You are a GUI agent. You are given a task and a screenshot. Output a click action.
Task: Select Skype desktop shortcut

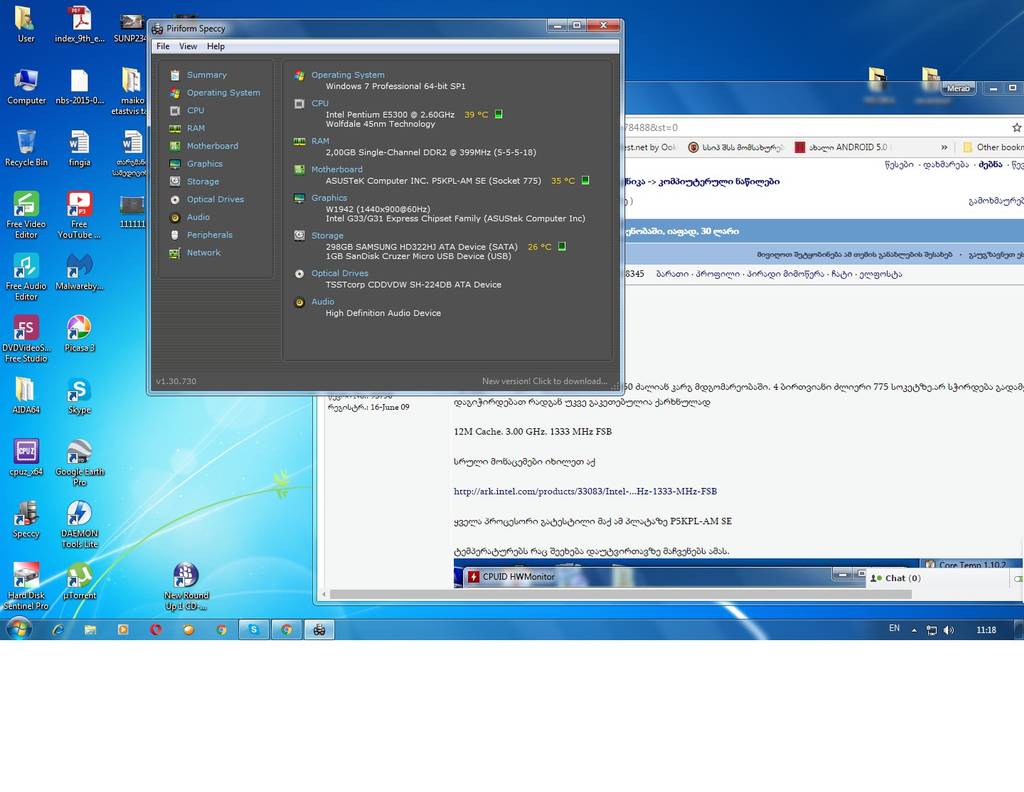pos(79,396)
